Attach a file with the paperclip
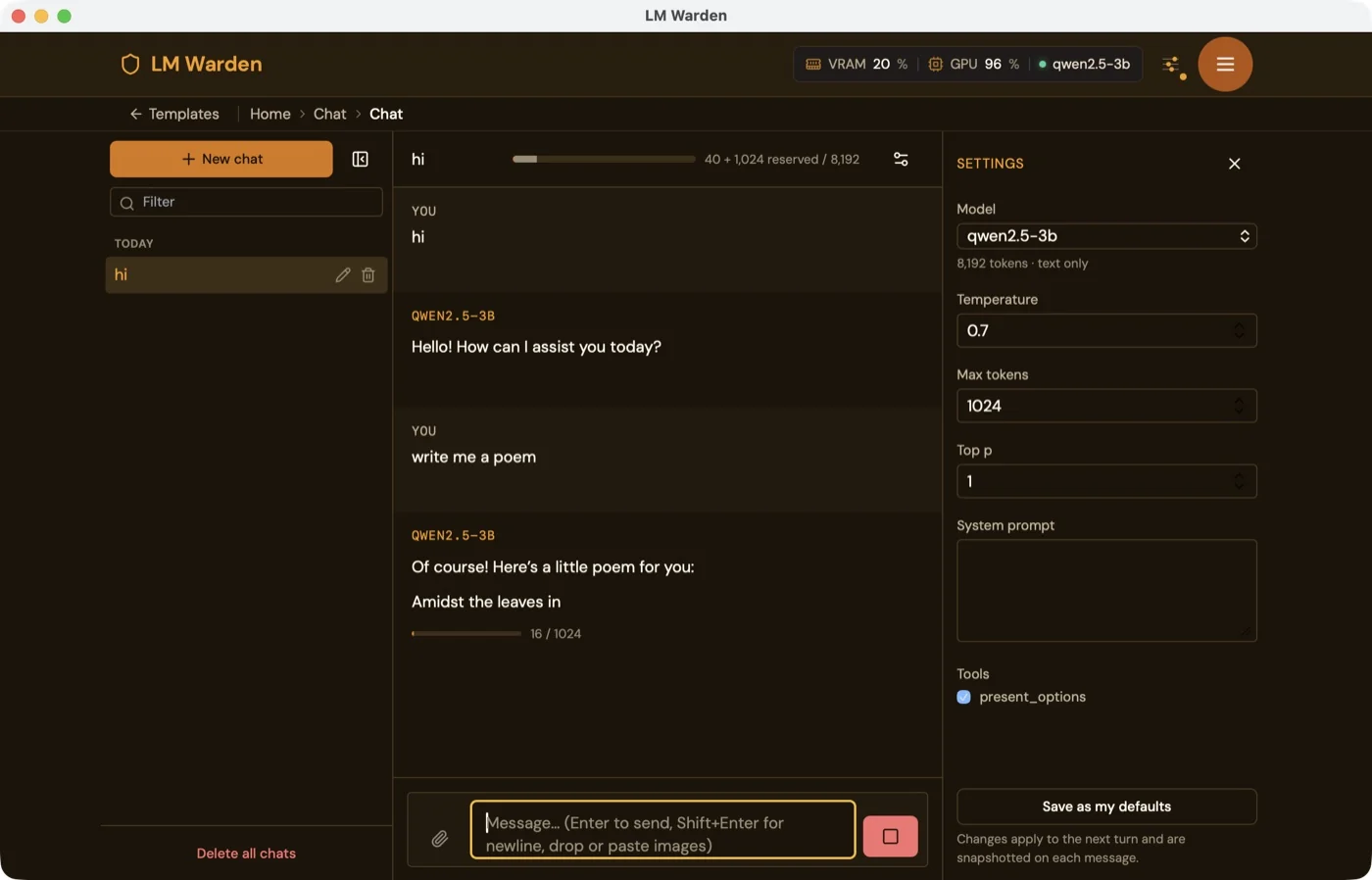Screen dimensions: 1372x880 pos(440,838)
